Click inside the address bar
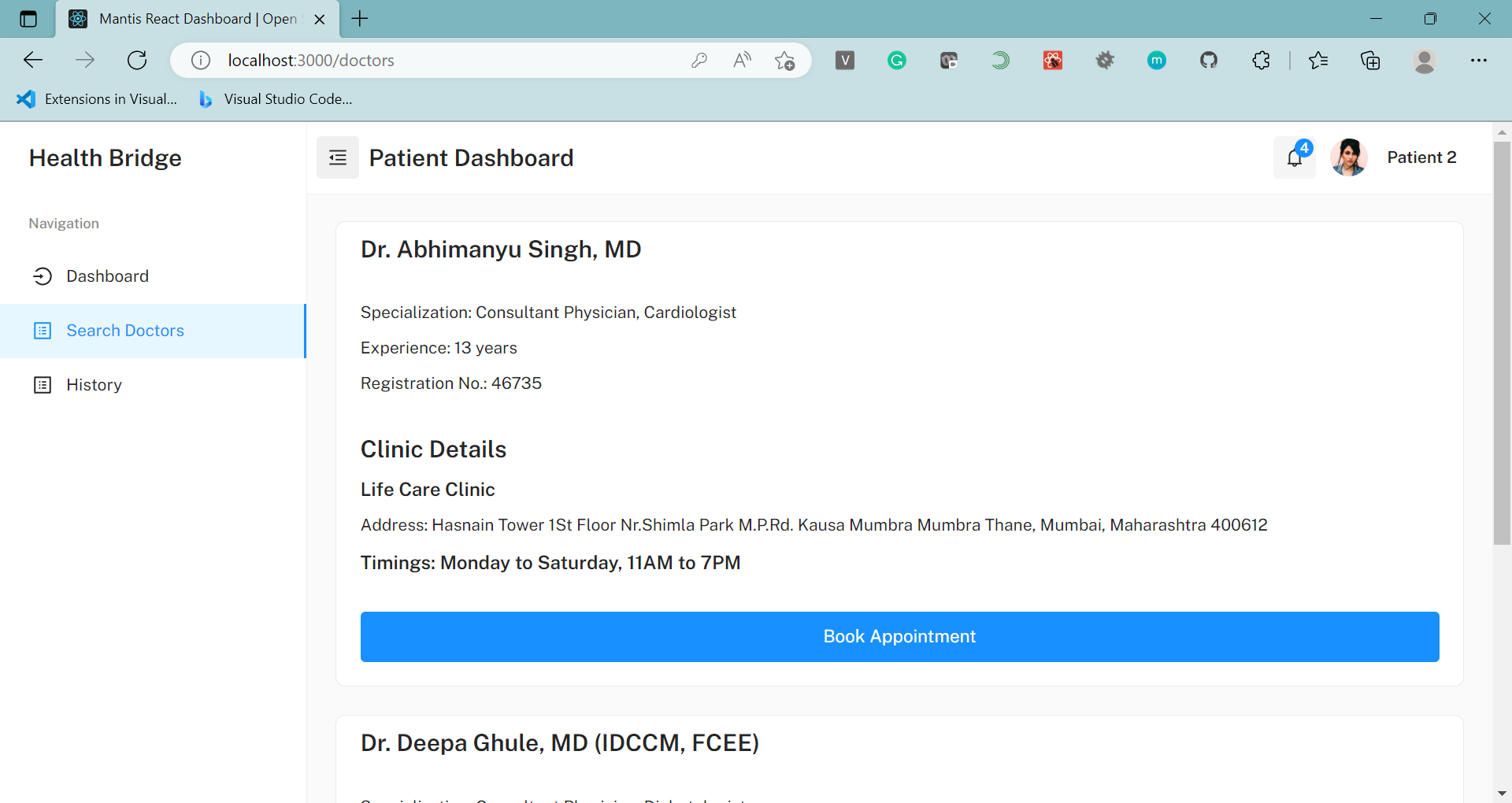 (472, 60)
